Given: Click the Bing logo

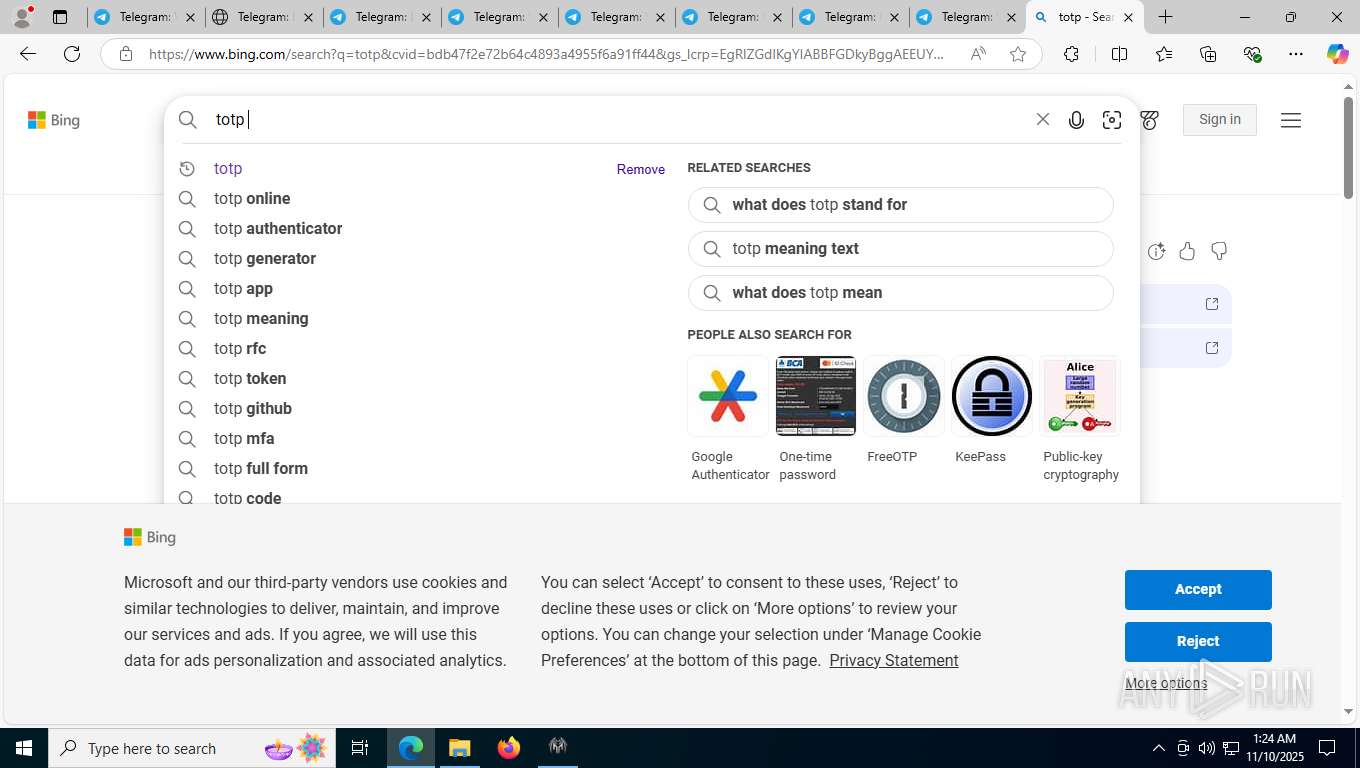Looking at the screenshot, I should pos(54,120).
